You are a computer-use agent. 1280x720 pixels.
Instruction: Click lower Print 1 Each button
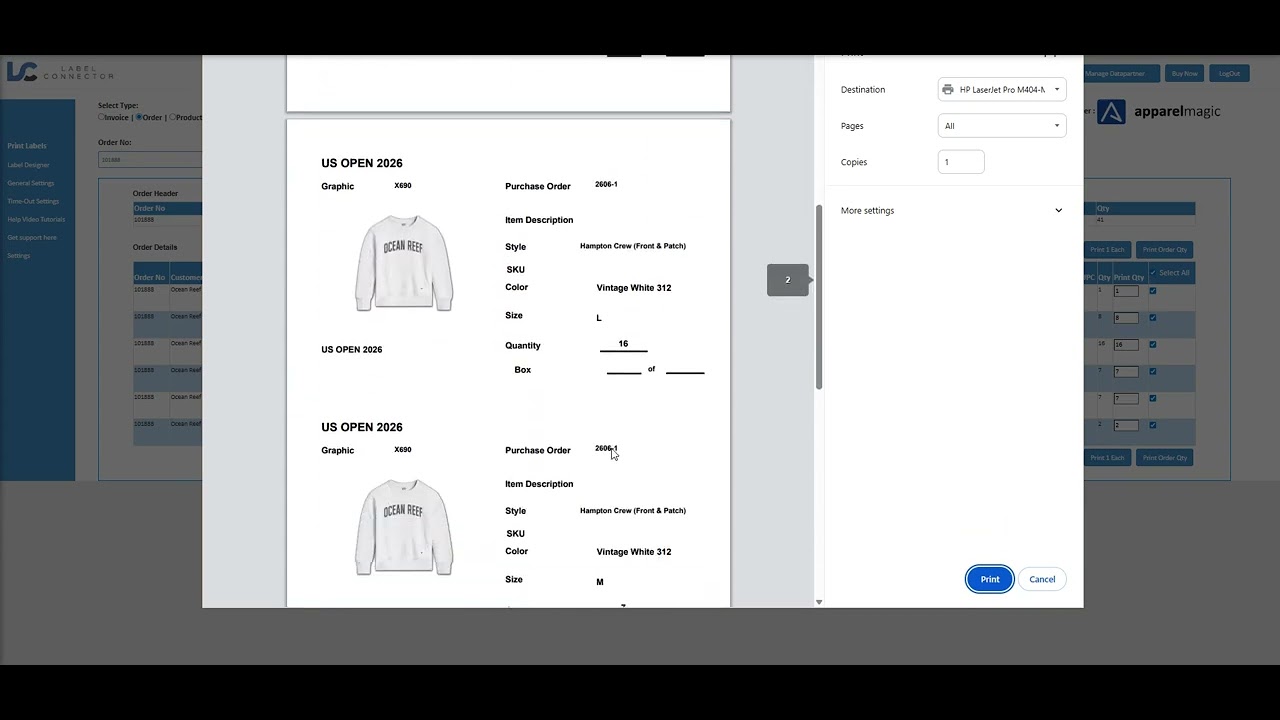click(x=1107, y=457)
